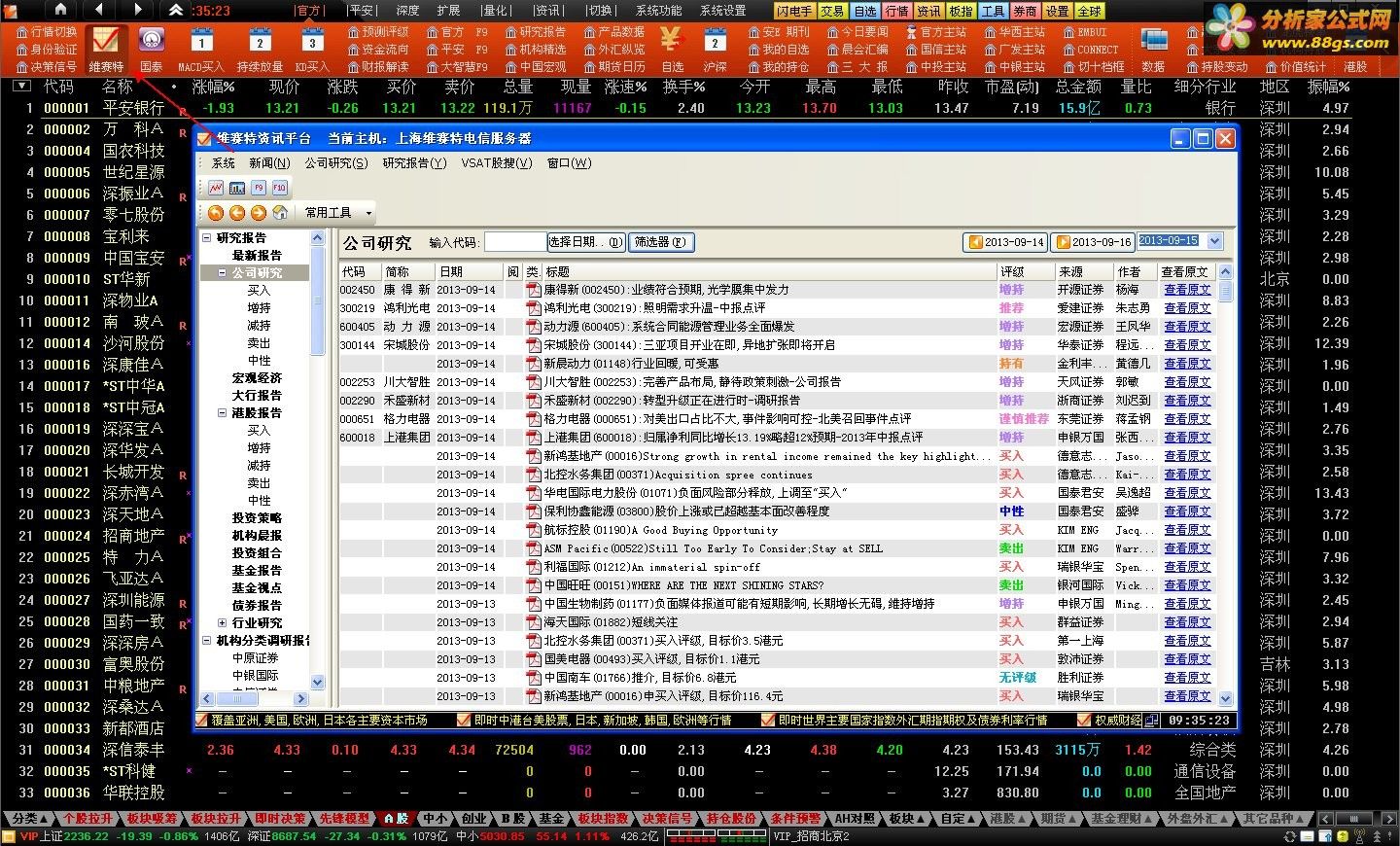1400x846 pixels.
Task: Go forward with top bar right arrow
Action: (x=138, y=10)
